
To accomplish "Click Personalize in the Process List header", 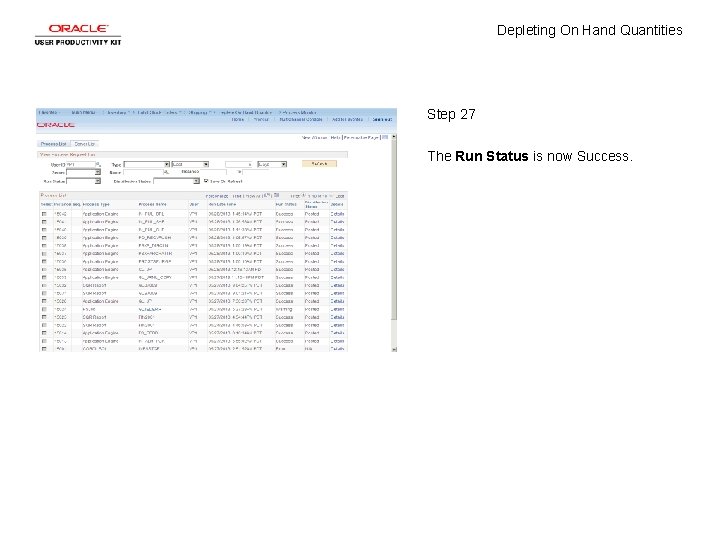I will [x=217, y=196].
